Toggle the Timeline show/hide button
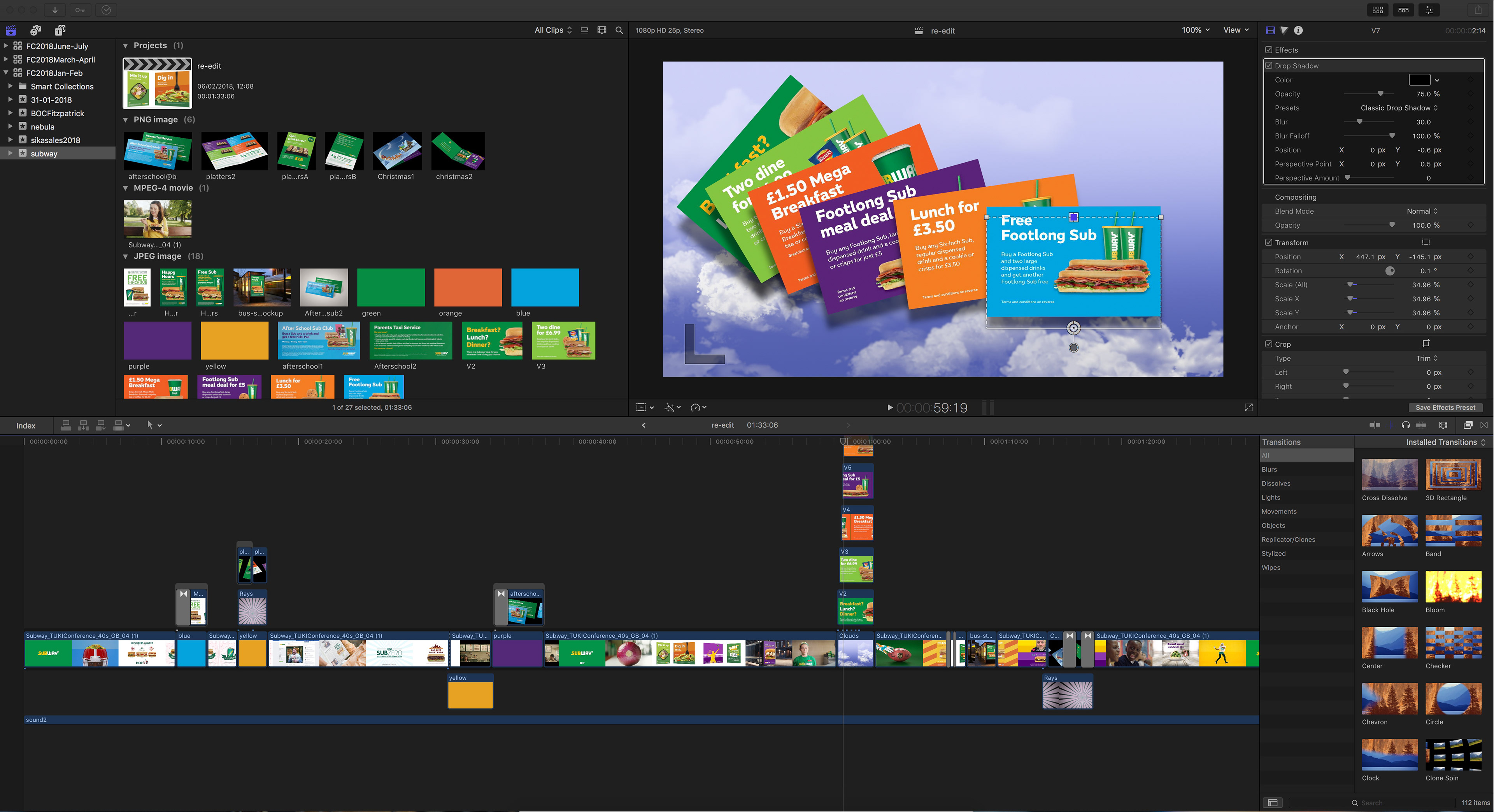 [x=1403, y=10]
